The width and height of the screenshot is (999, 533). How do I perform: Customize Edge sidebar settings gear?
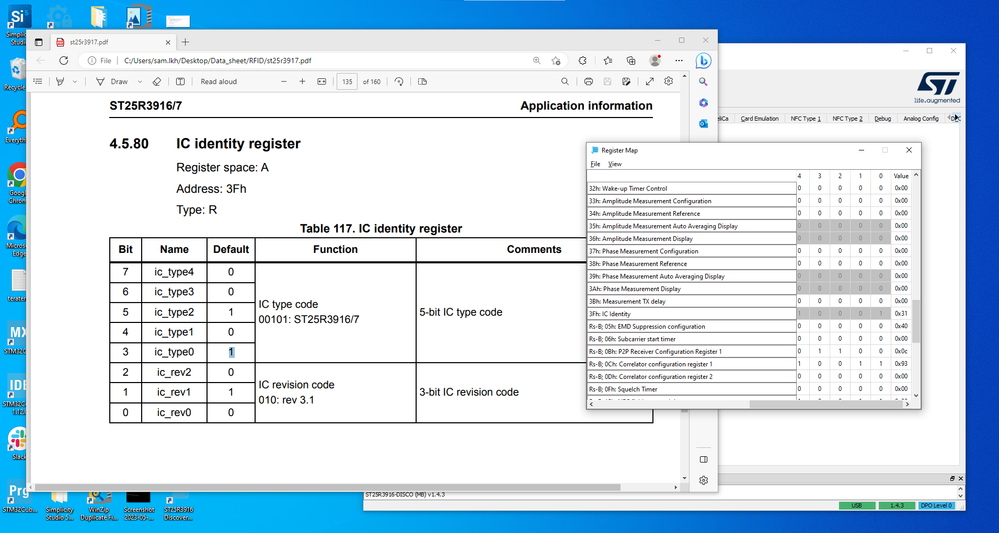pos(703,480)
